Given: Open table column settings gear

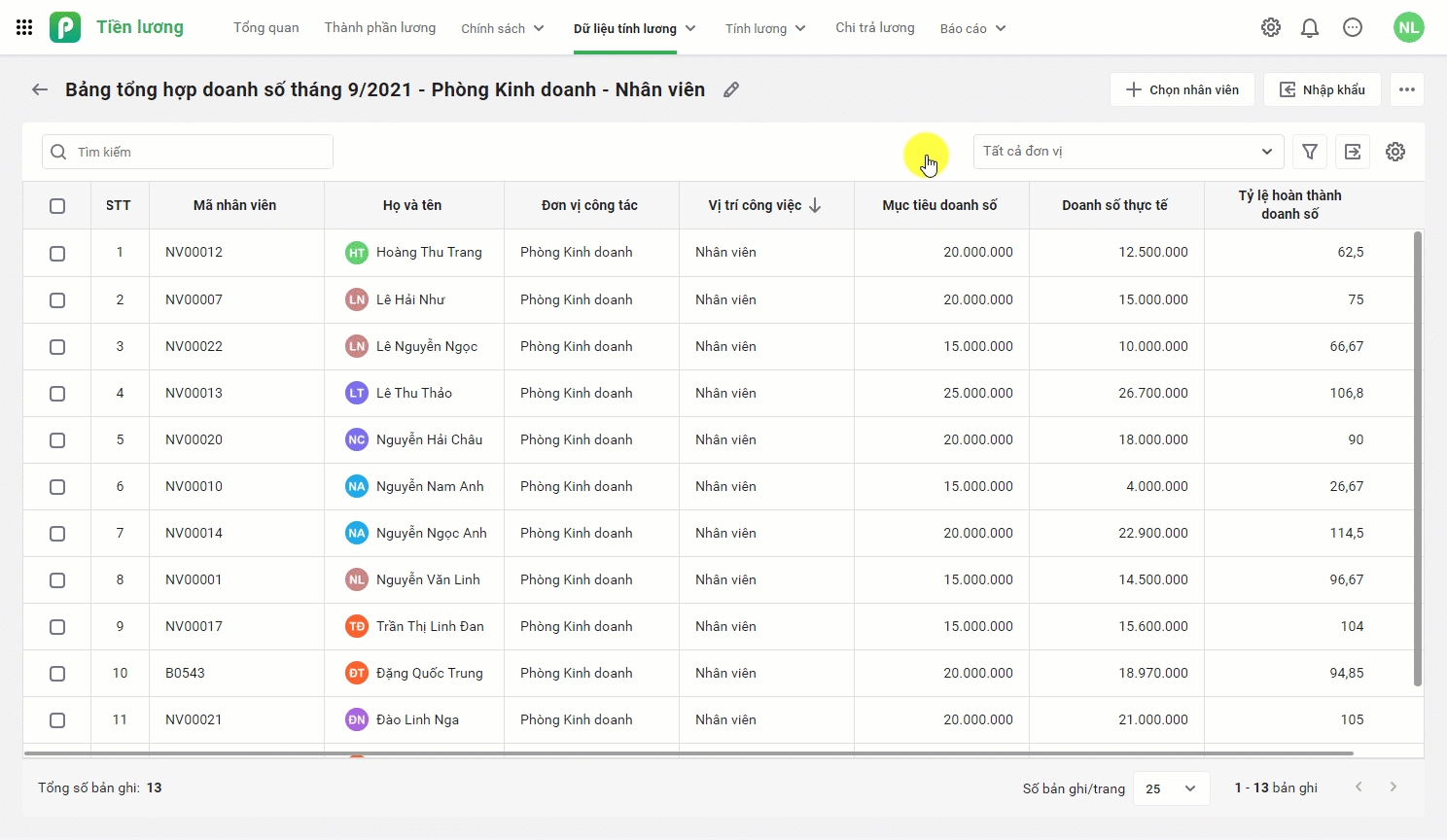Looking at the screenshot, I should point(1395,152).
